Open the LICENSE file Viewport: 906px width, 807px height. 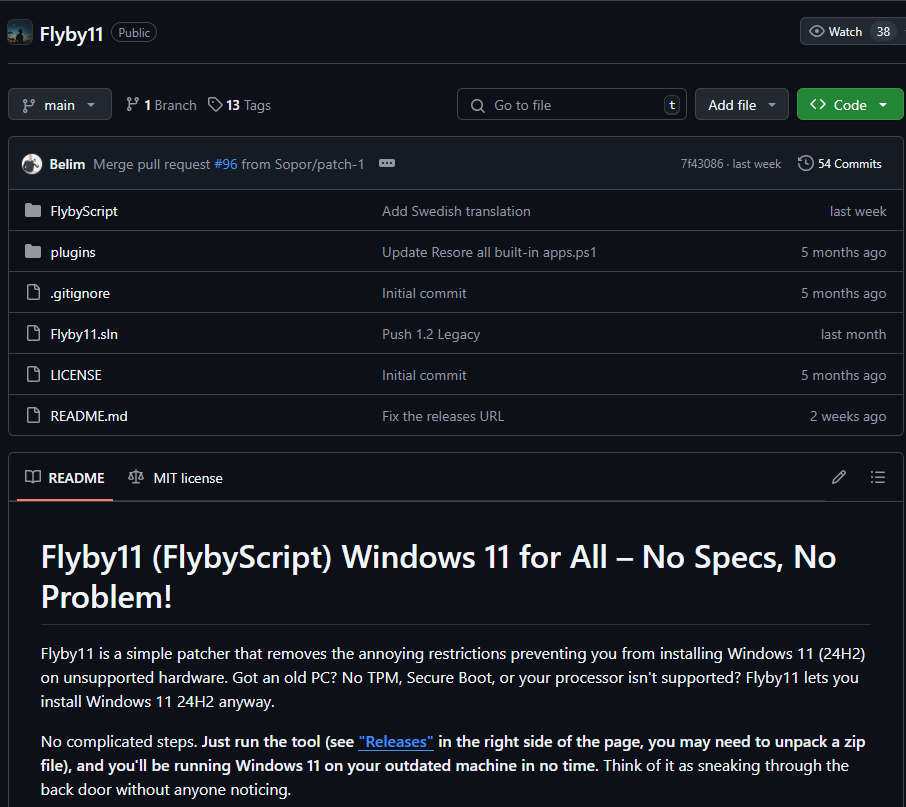(x=76, y=375)
